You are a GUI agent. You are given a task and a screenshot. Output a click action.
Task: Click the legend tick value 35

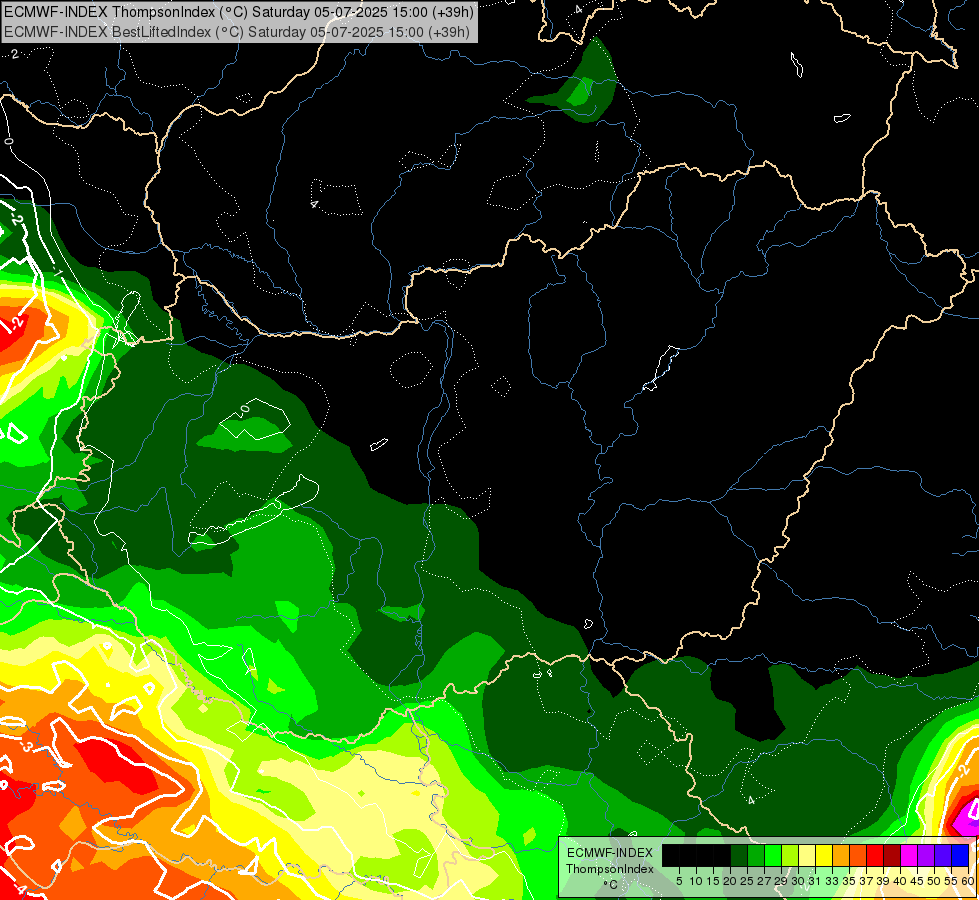point(849,881)
